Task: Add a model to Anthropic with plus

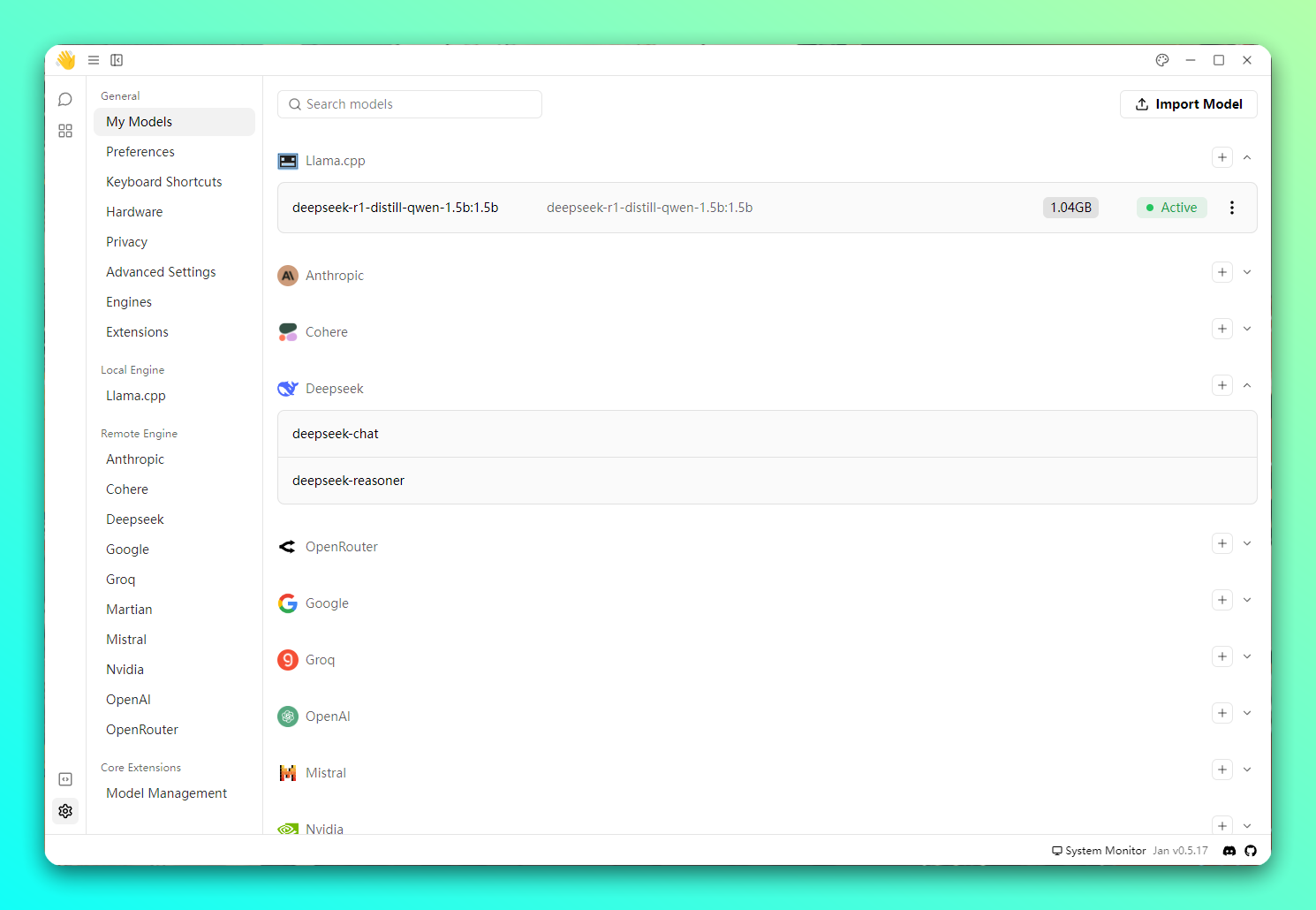Action: pyautogui.click(x=1222, y=272)
